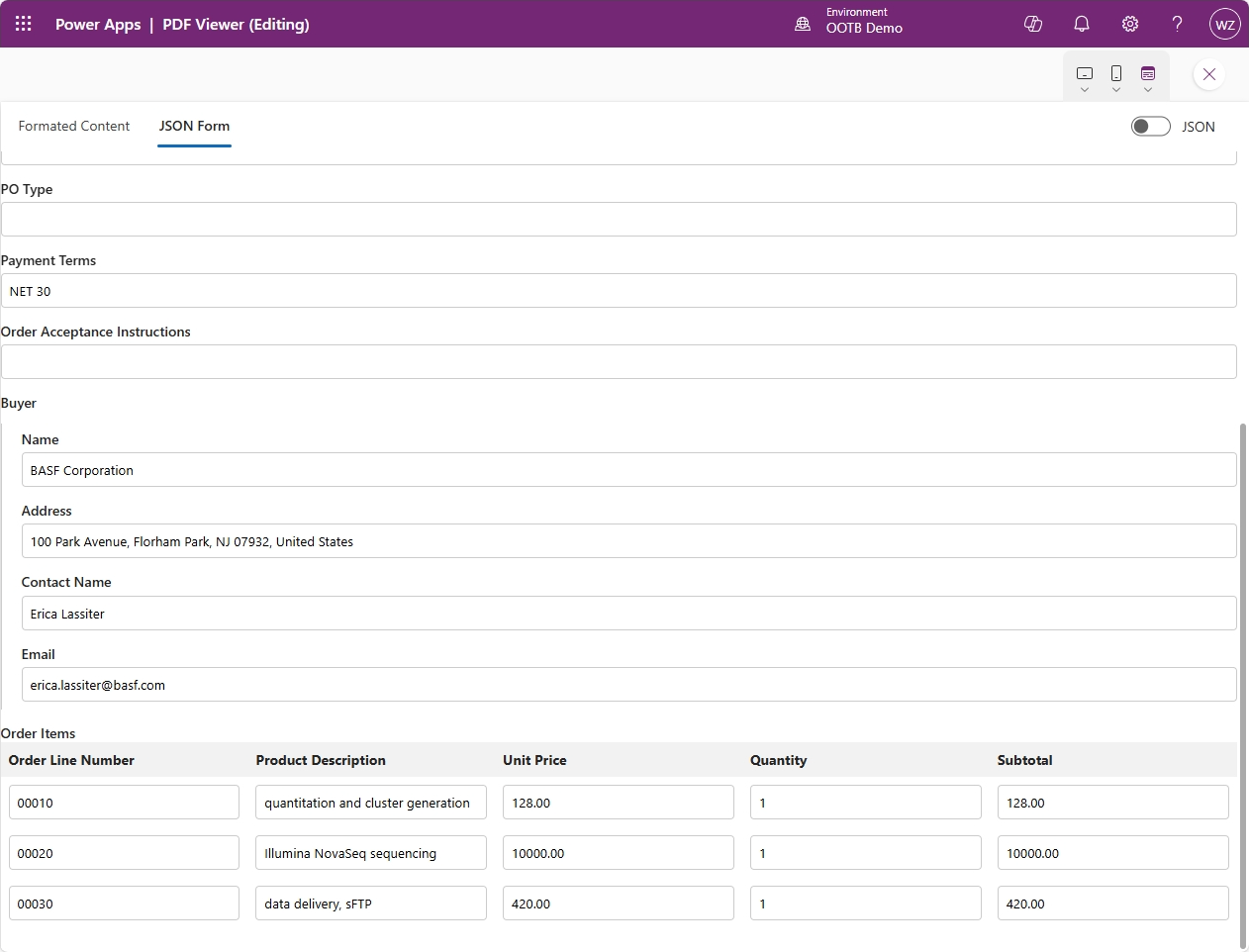
Task: Open the notifications bell
Action: pyautogui.click(x=1082, y=24)
